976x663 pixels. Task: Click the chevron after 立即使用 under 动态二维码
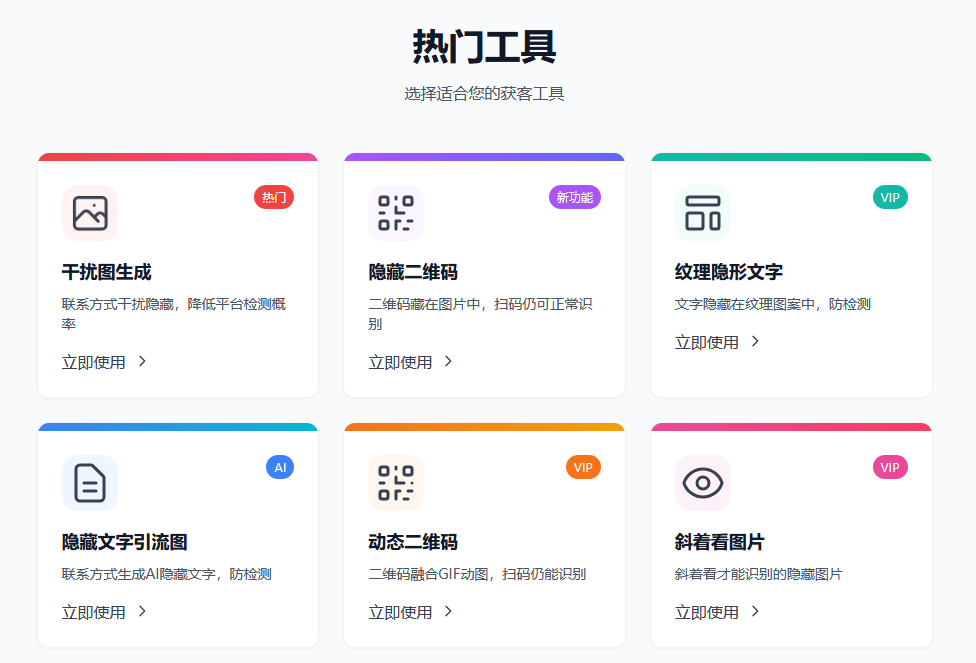pos(448,611)
